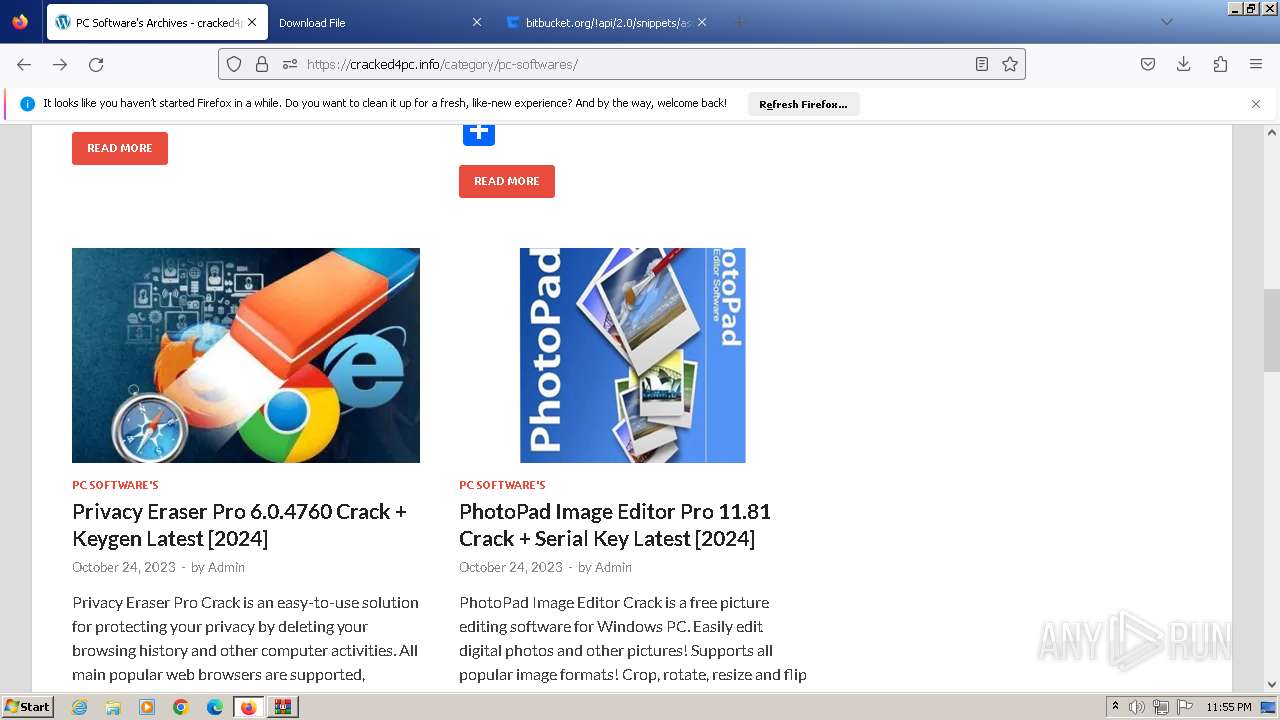This screenshot has height=720, width=1280.
Task: Open the Windows Start menu
Action: tap(27, 707)
